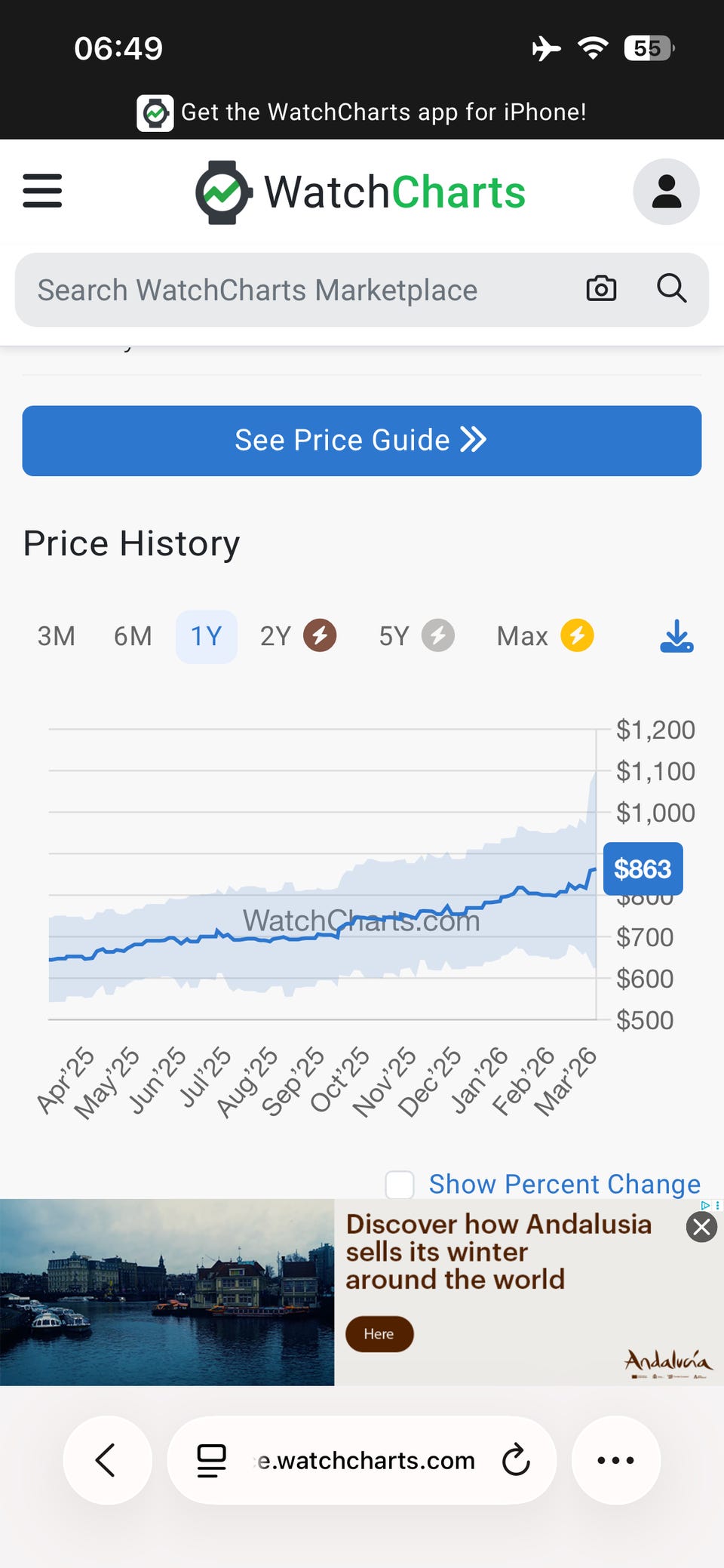724x1568 pixels.
Task: Open the hamburger navigation menu
Action: pyautogui.click(x=42, y=191)
